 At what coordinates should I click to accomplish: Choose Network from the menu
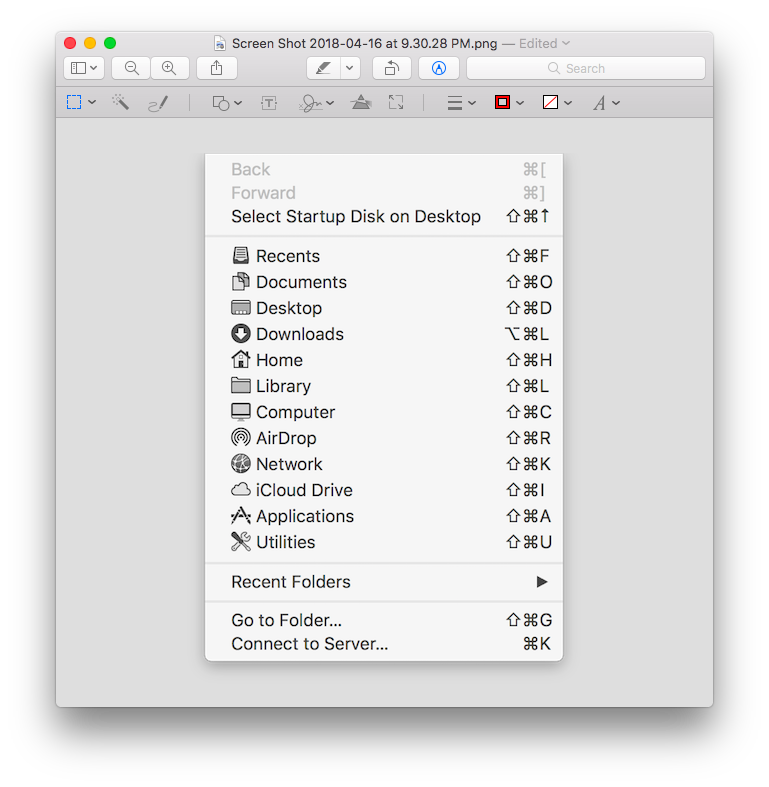click(x=384, y=464)
